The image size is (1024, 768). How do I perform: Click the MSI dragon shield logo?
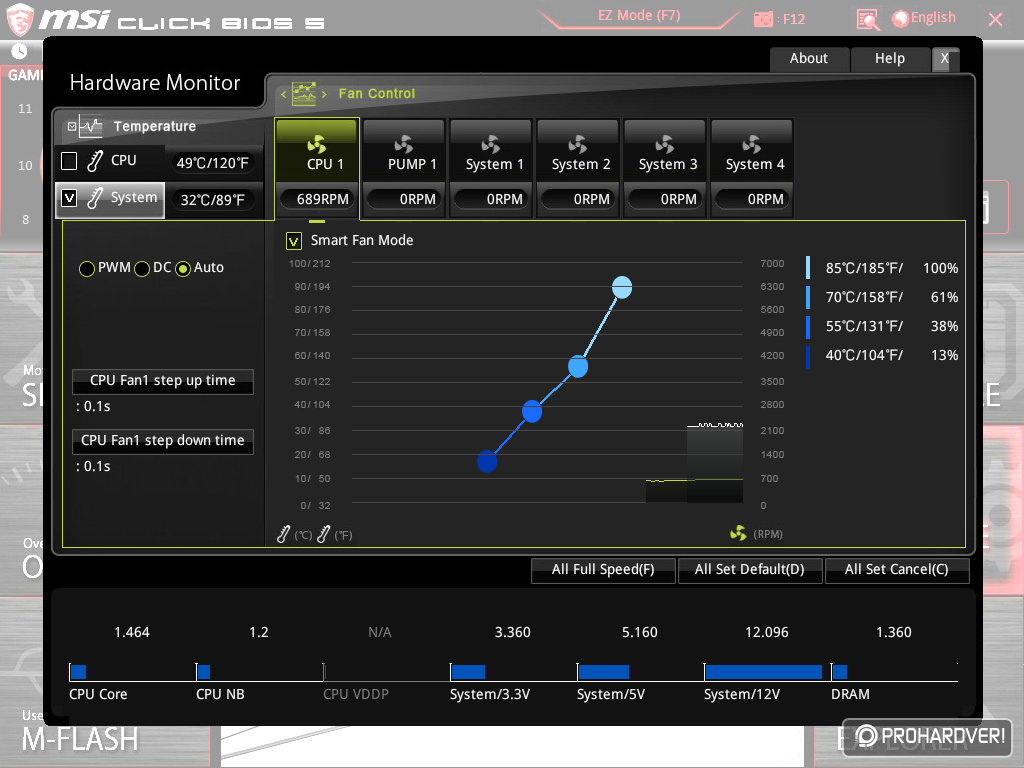click(20, 20)
